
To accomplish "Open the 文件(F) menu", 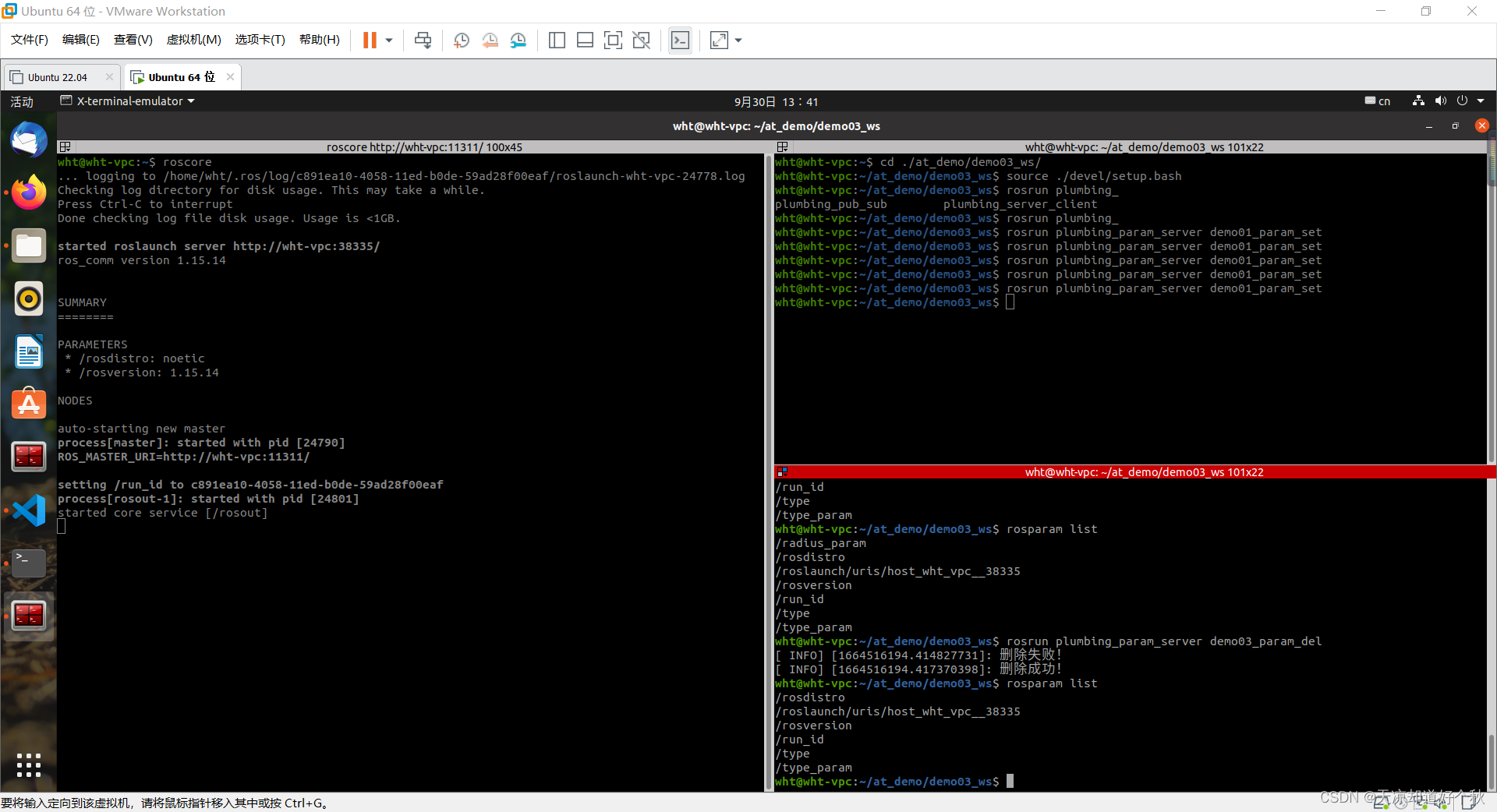I will pyautogui.click(x=30, y=40).
